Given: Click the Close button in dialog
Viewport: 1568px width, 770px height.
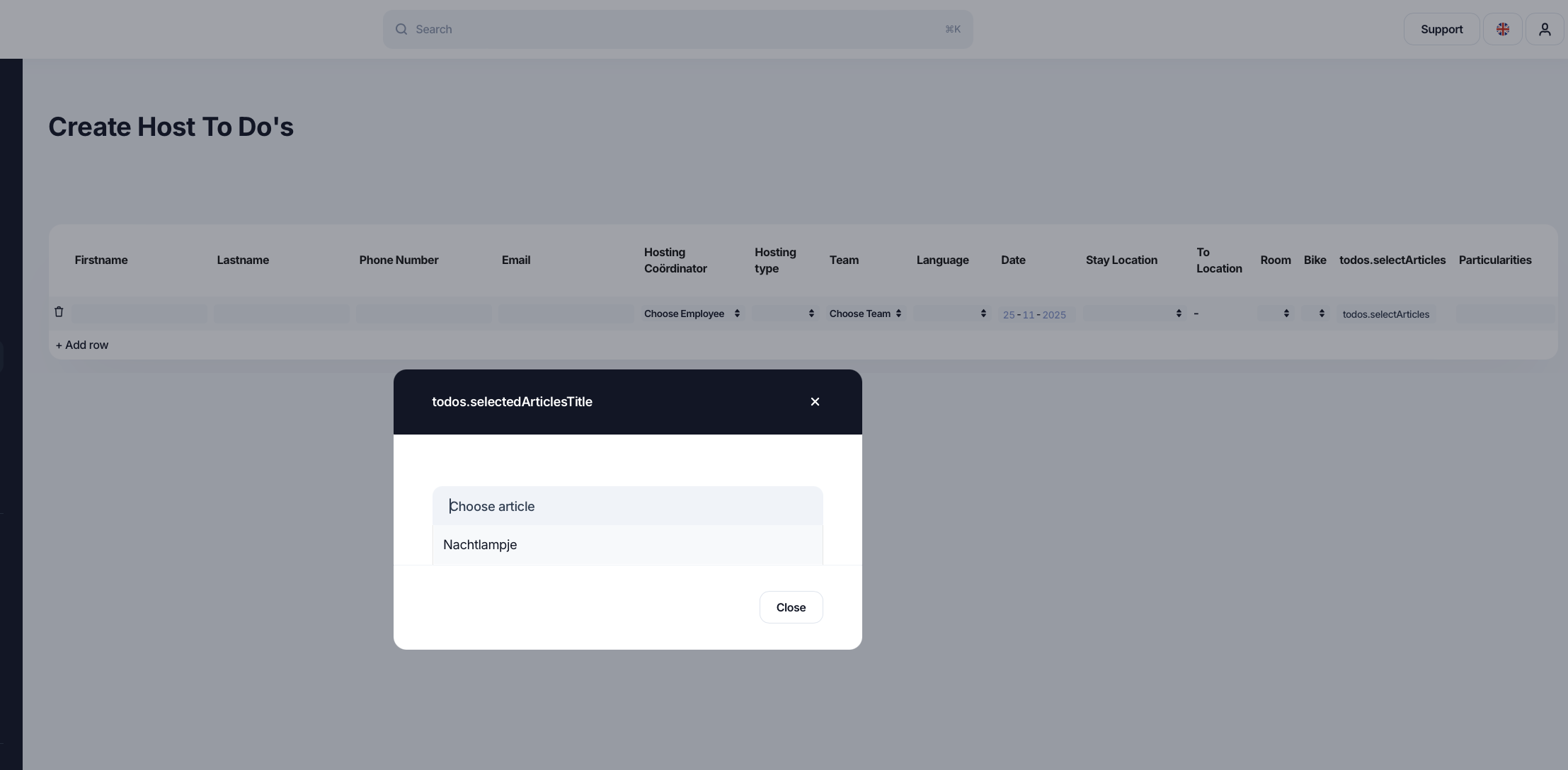Looking at the screenshot, I should coord(791,607).
